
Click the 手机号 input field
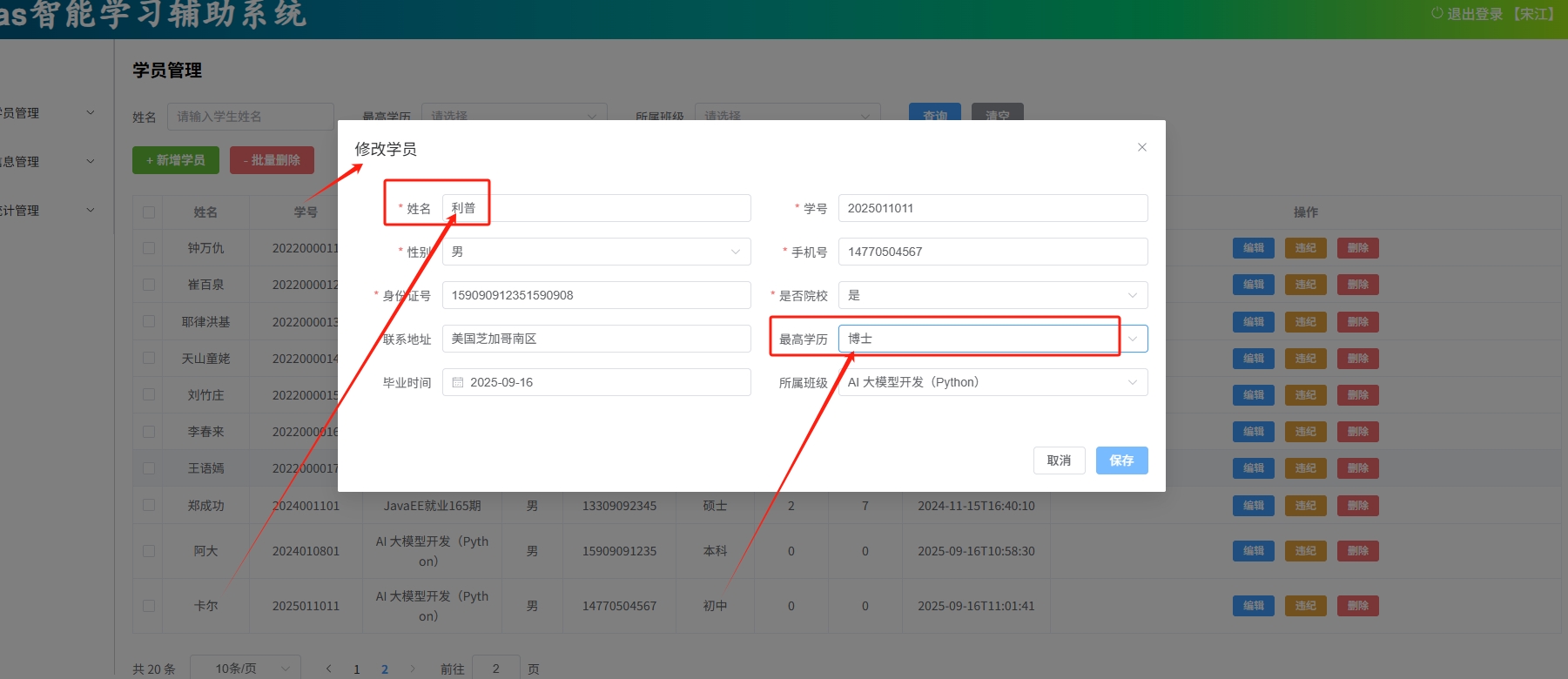pyautogui.click(x=992, y=252)
